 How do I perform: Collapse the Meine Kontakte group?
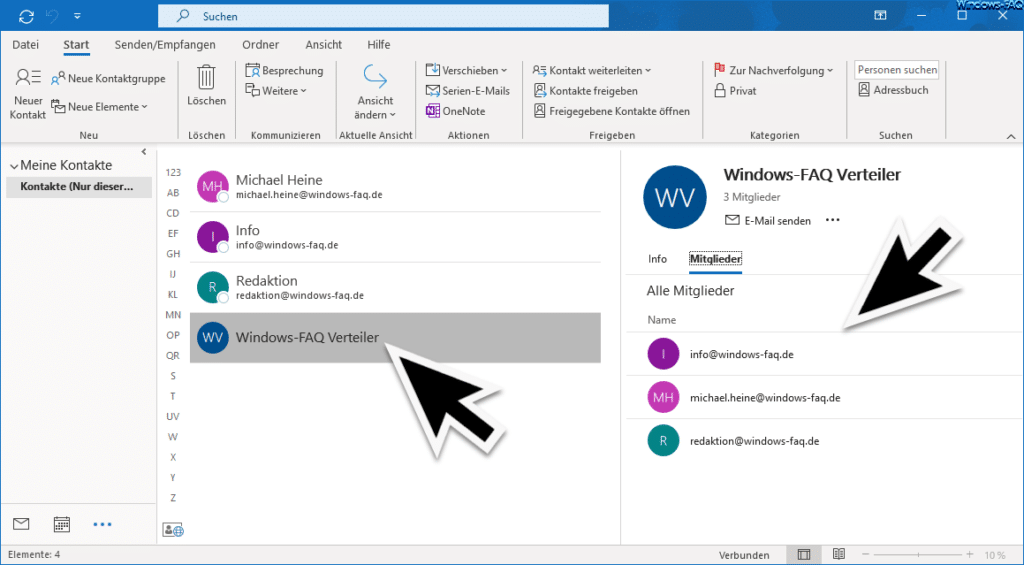click(x=14, y=167)
